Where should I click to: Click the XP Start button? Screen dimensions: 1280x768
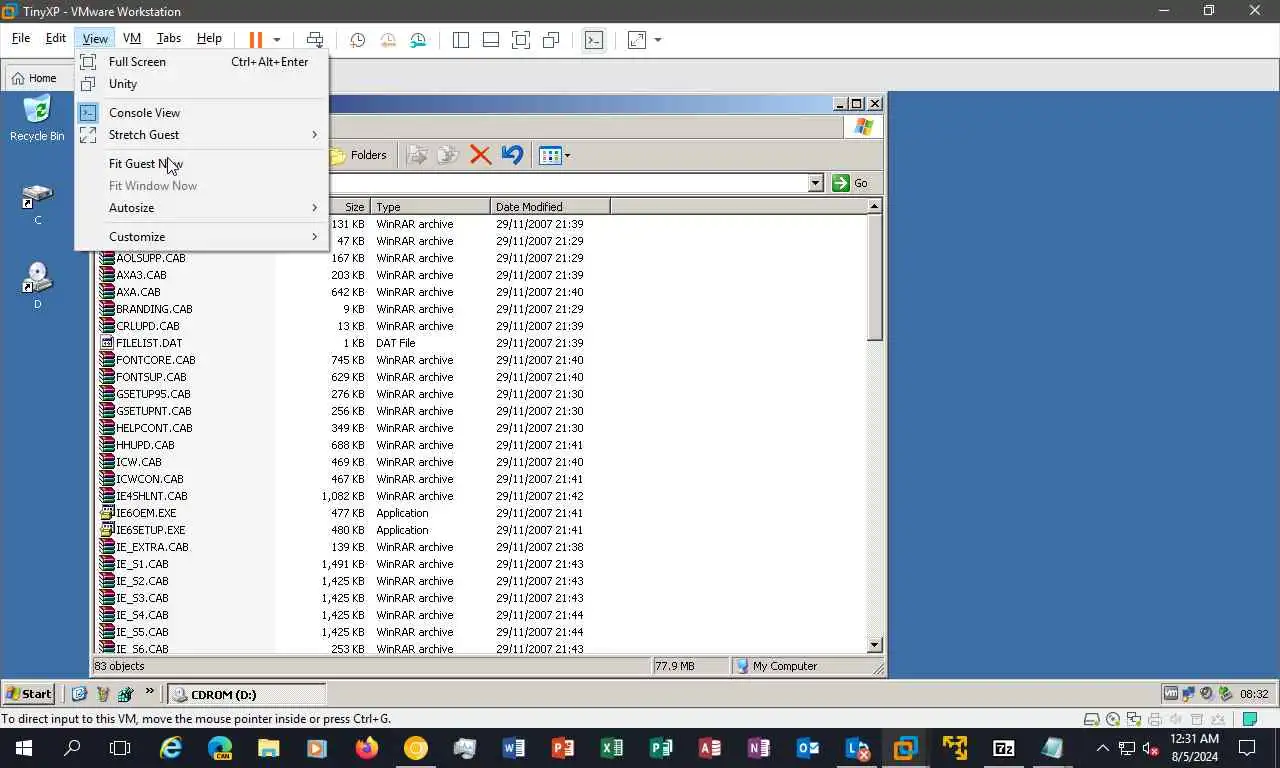(29, 694)
